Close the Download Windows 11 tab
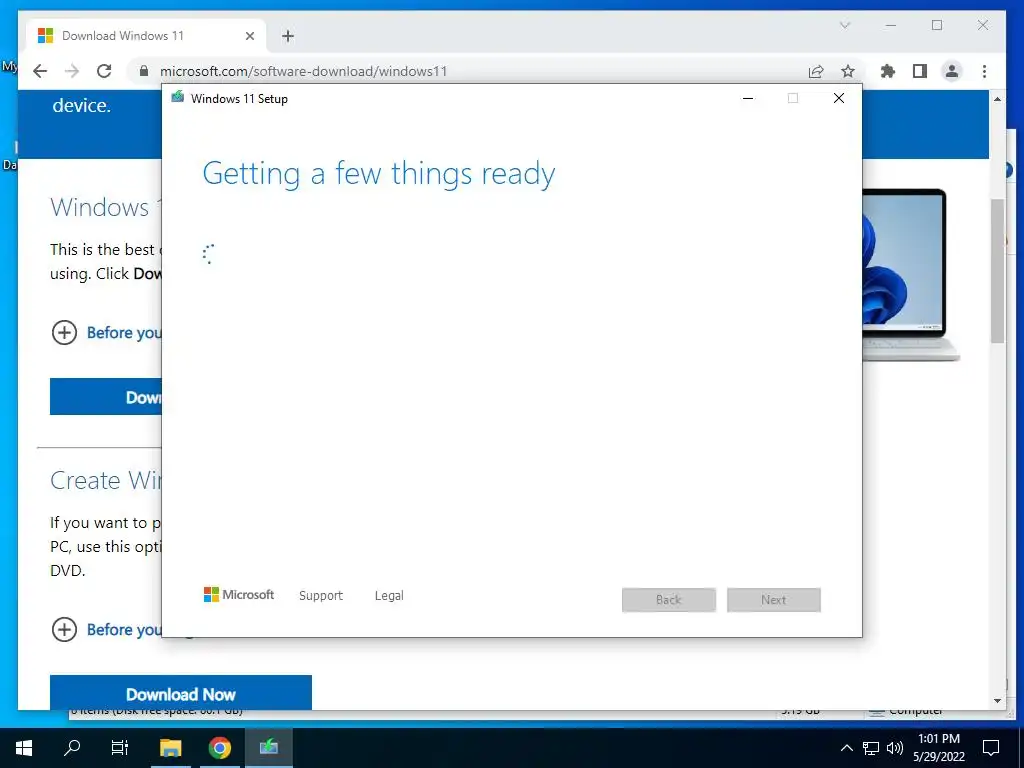The width and height of the screenshot is (1024, 768). click(x=249, y=36)
